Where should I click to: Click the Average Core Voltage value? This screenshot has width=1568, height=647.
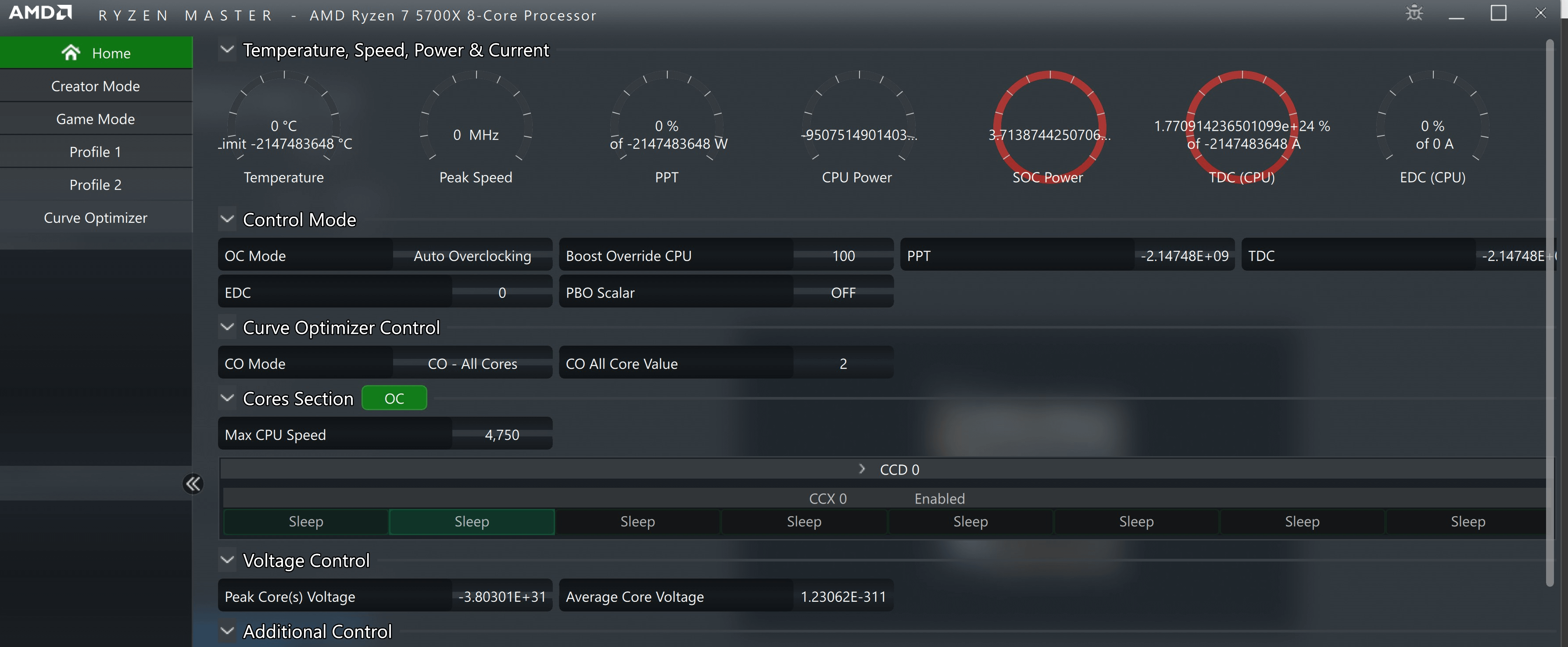click(843, 597)
